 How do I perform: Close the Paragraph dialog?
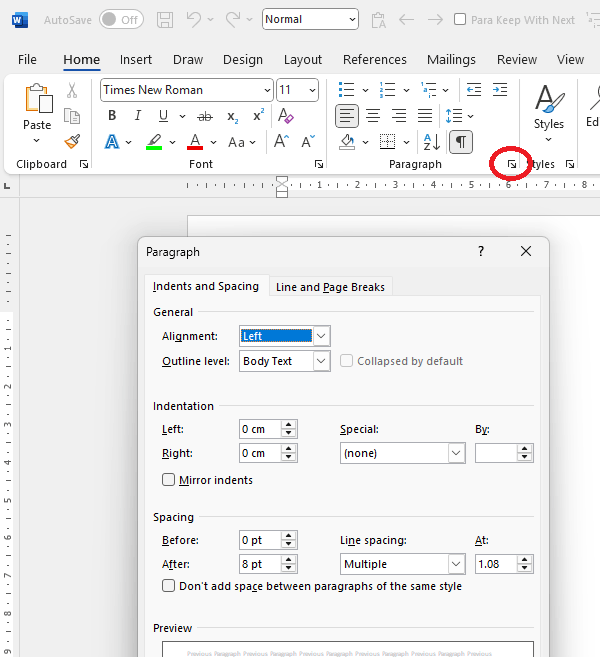(x=525, y=251)
